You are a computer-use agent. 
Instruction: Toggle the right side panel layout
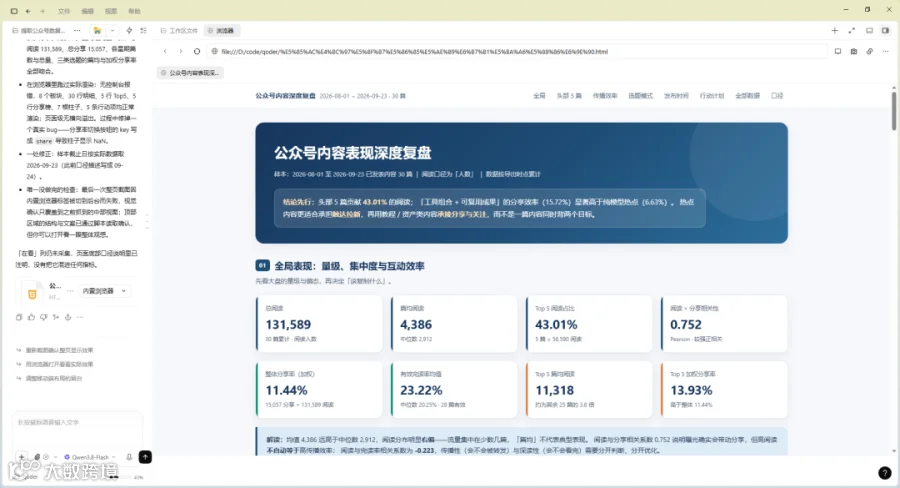(885, 30)
